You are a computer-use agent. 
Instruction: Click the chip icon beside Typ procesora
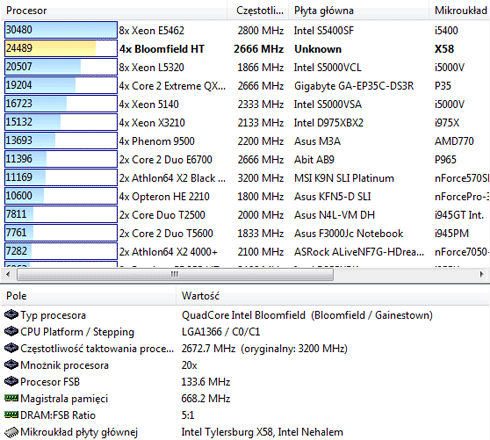click(11, 314)
